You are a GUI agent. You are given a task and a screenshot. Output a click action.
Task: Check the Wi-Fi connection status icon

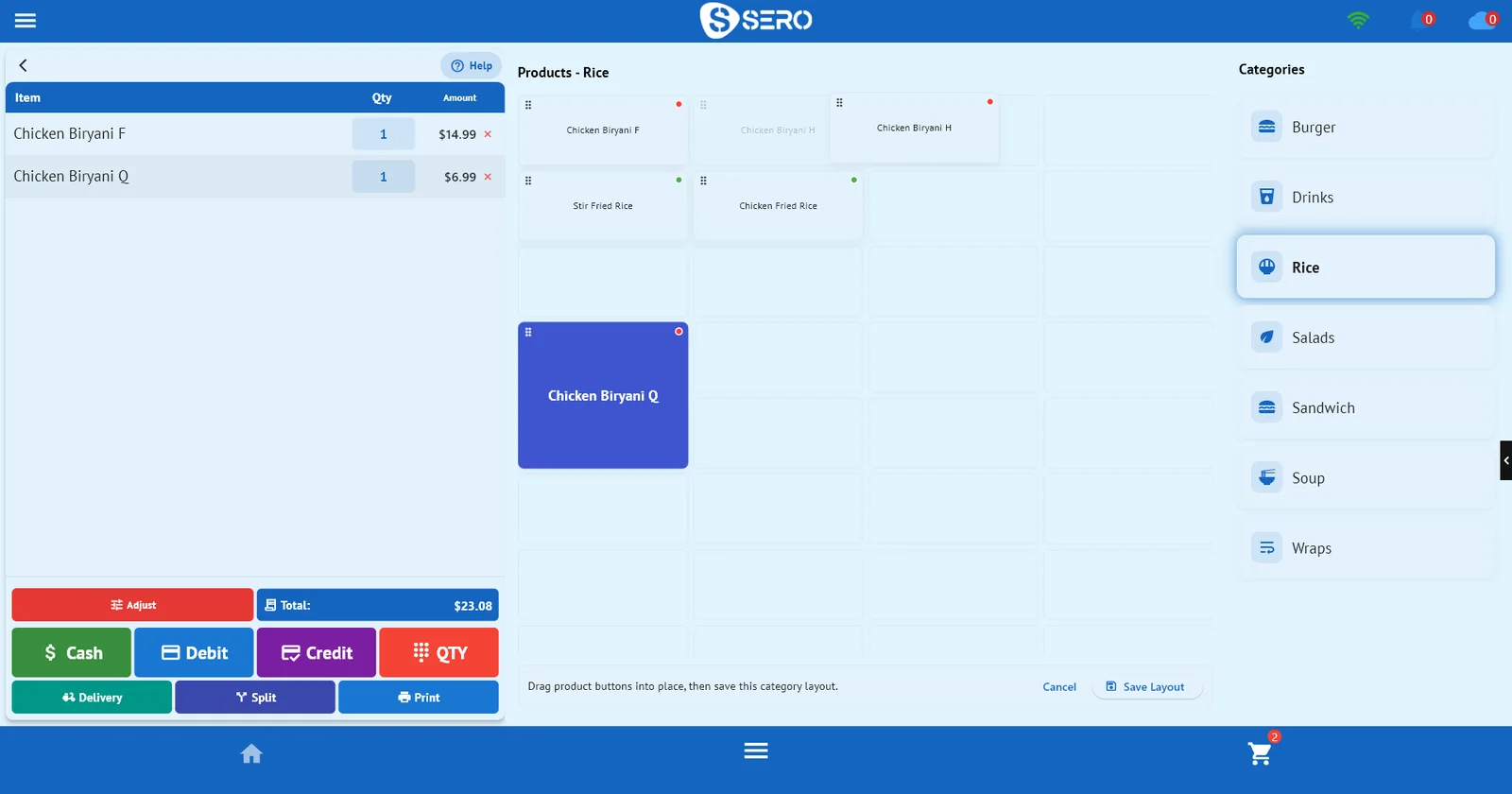point(1358,20)
